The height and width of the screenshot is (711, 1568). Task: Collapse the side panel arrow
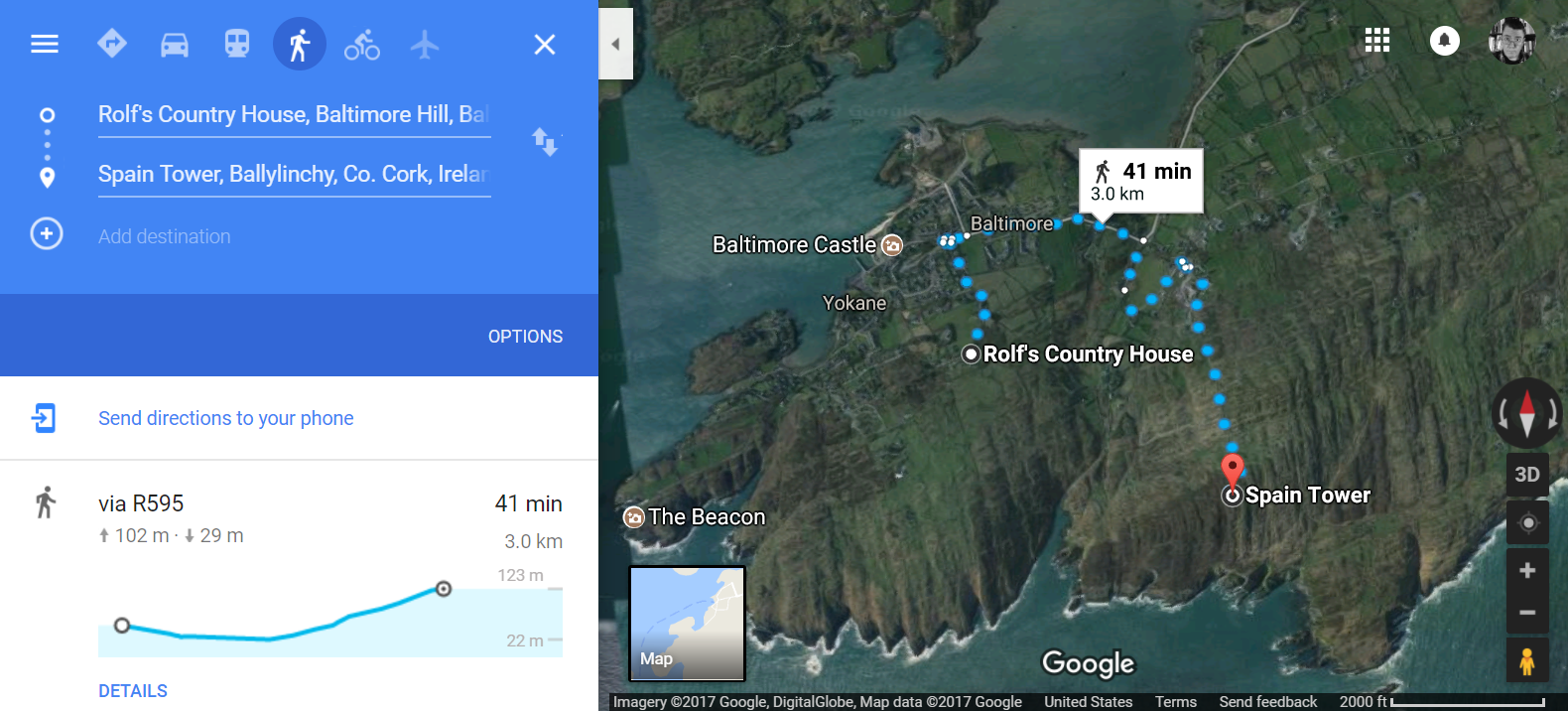coord(616,44)
